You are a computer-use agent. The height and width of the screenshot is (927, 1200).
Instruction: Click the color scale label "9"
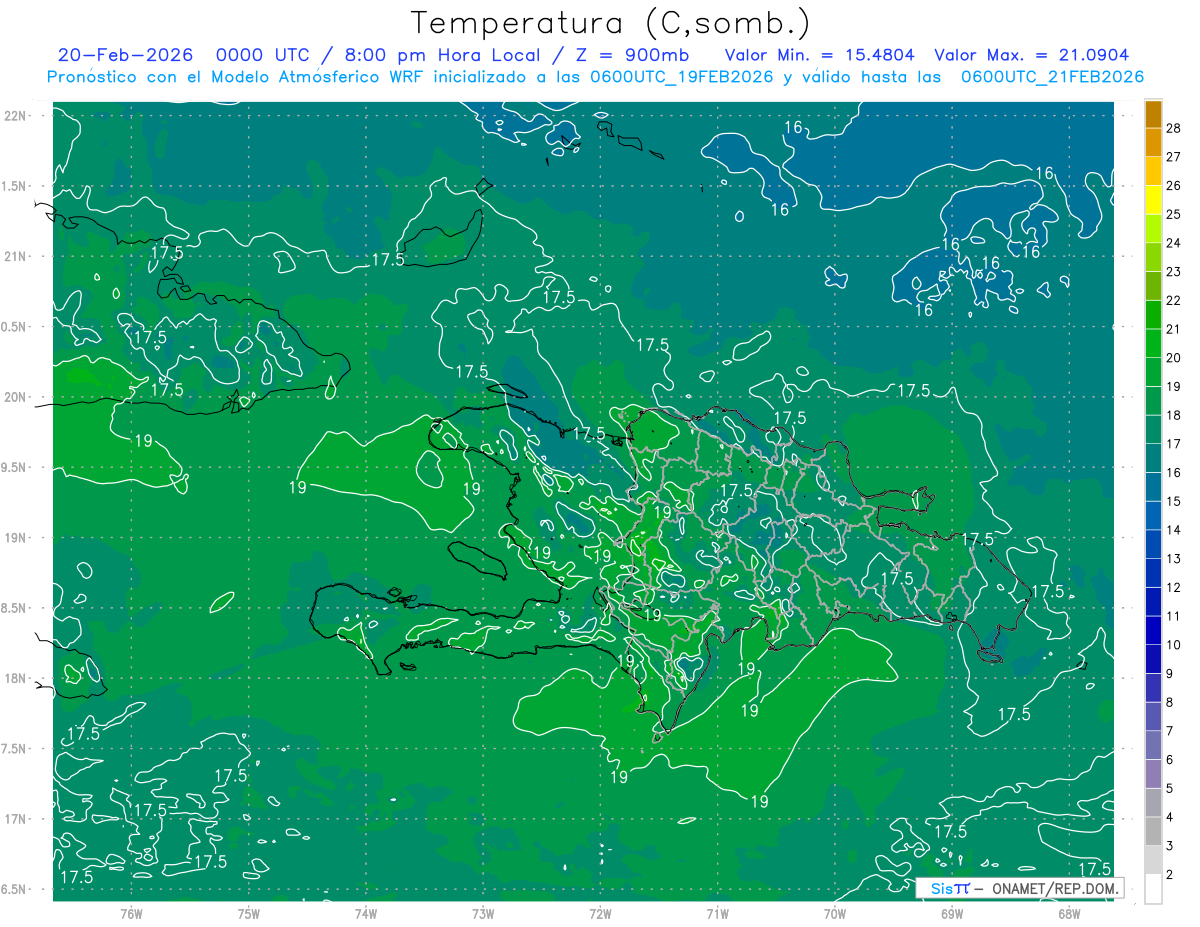click(x=1170, y=673)
